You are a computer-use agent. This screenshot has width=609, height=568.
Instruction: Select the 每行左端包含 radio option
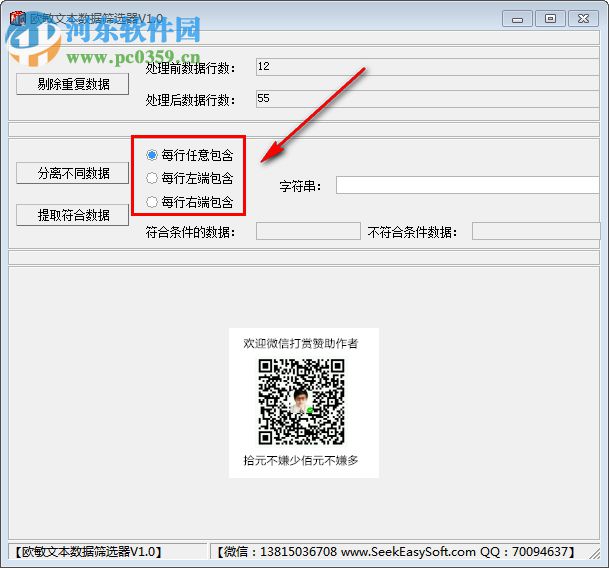tap(190, 178)
